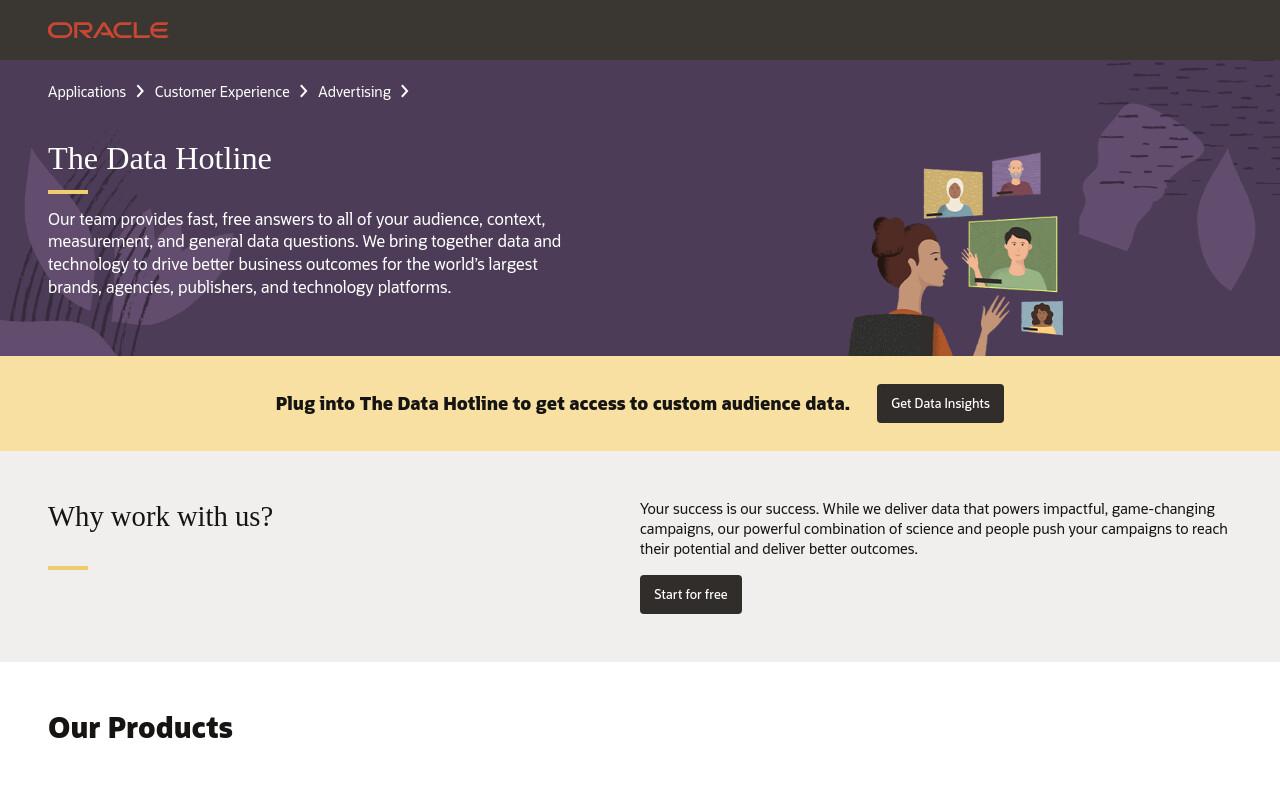The image size is (1280, 800).
Task: Go to the Advertising breadcrumb link
Action: point(354,92)
